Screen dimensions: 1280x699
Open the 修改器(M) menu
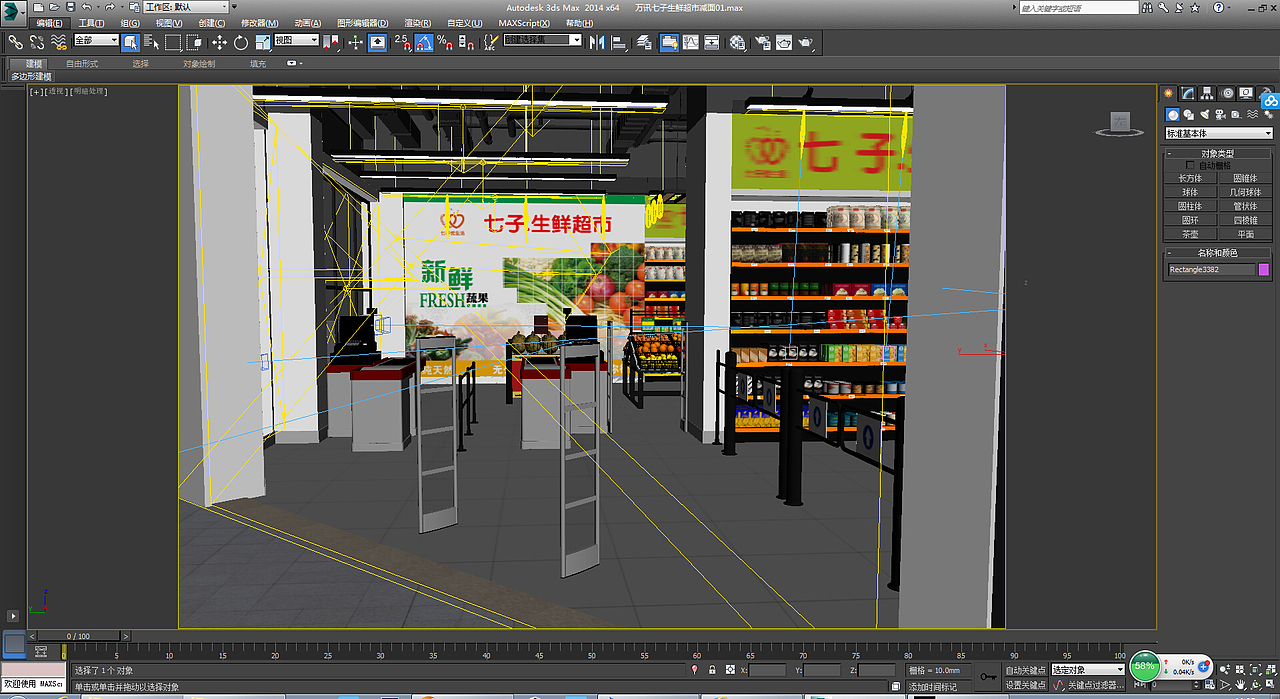260,23
